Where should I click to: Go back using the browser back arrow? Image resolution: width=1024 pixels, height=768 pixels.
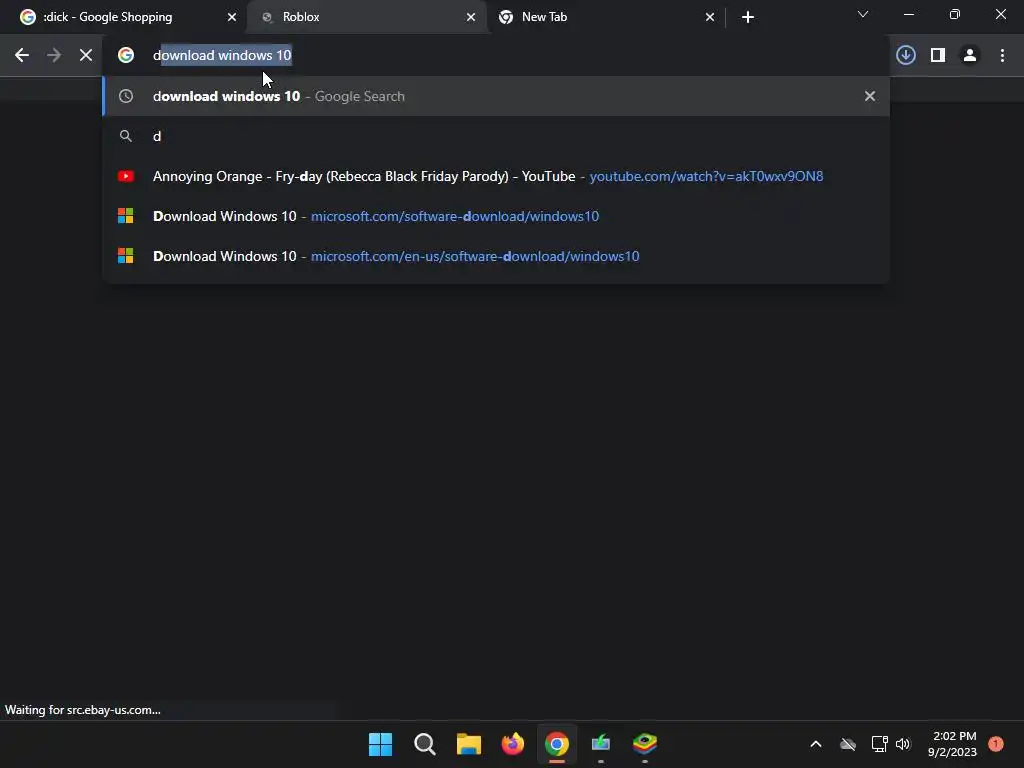pos(22,56)
